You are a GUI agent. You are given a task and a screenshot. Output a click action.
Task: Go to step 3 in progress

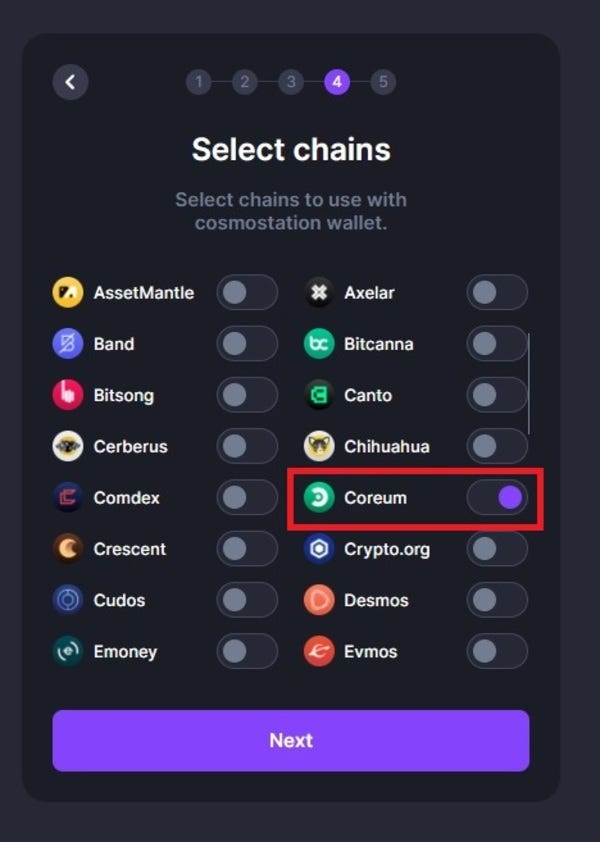tap(291, 82)
